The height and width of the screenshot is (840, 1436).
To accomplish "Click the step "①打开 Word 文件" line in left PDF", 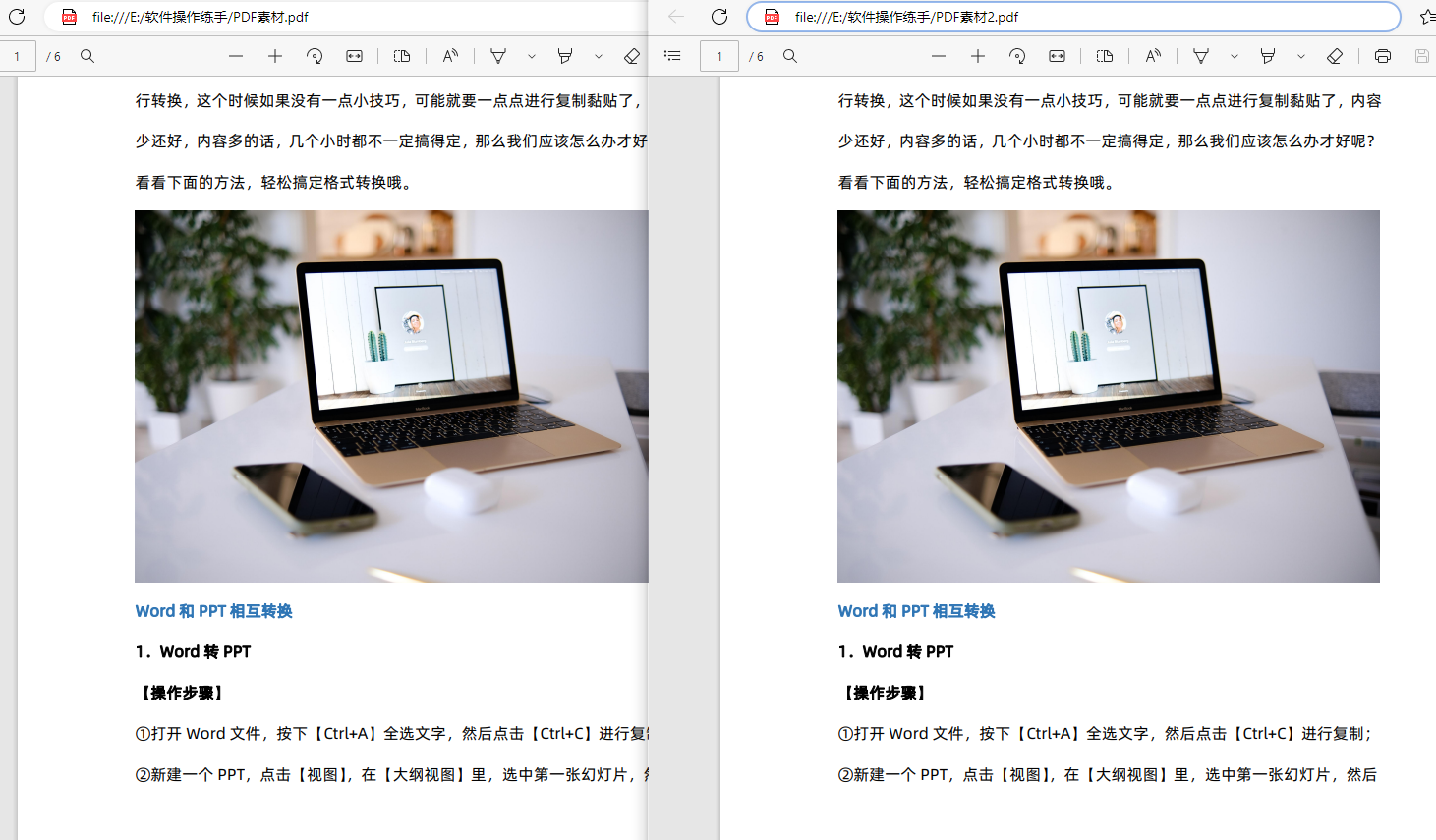I will coord(392,734).
